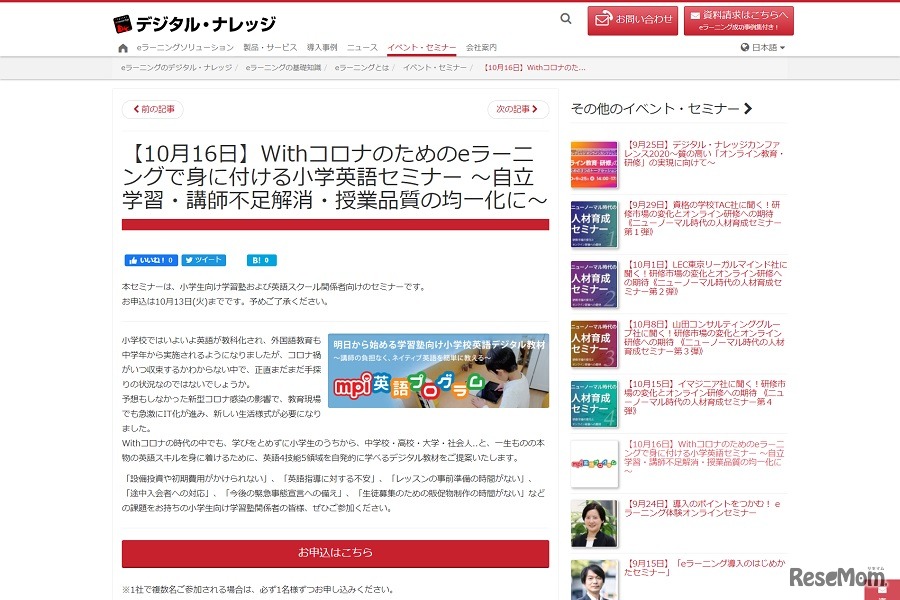
Task: Click the Twitter bird icon on ツイート button
Action: tap(187, 259)
